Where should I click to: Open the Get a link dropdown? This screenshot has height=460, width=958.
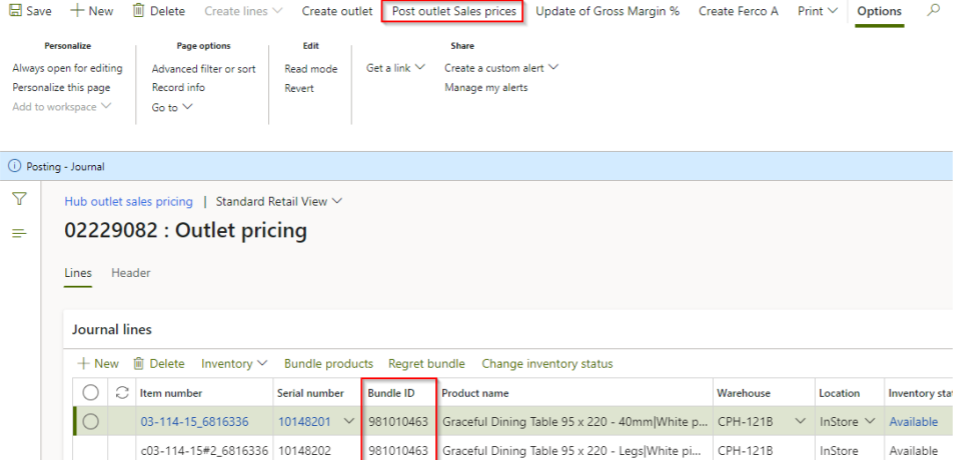(x=395, y=68)
